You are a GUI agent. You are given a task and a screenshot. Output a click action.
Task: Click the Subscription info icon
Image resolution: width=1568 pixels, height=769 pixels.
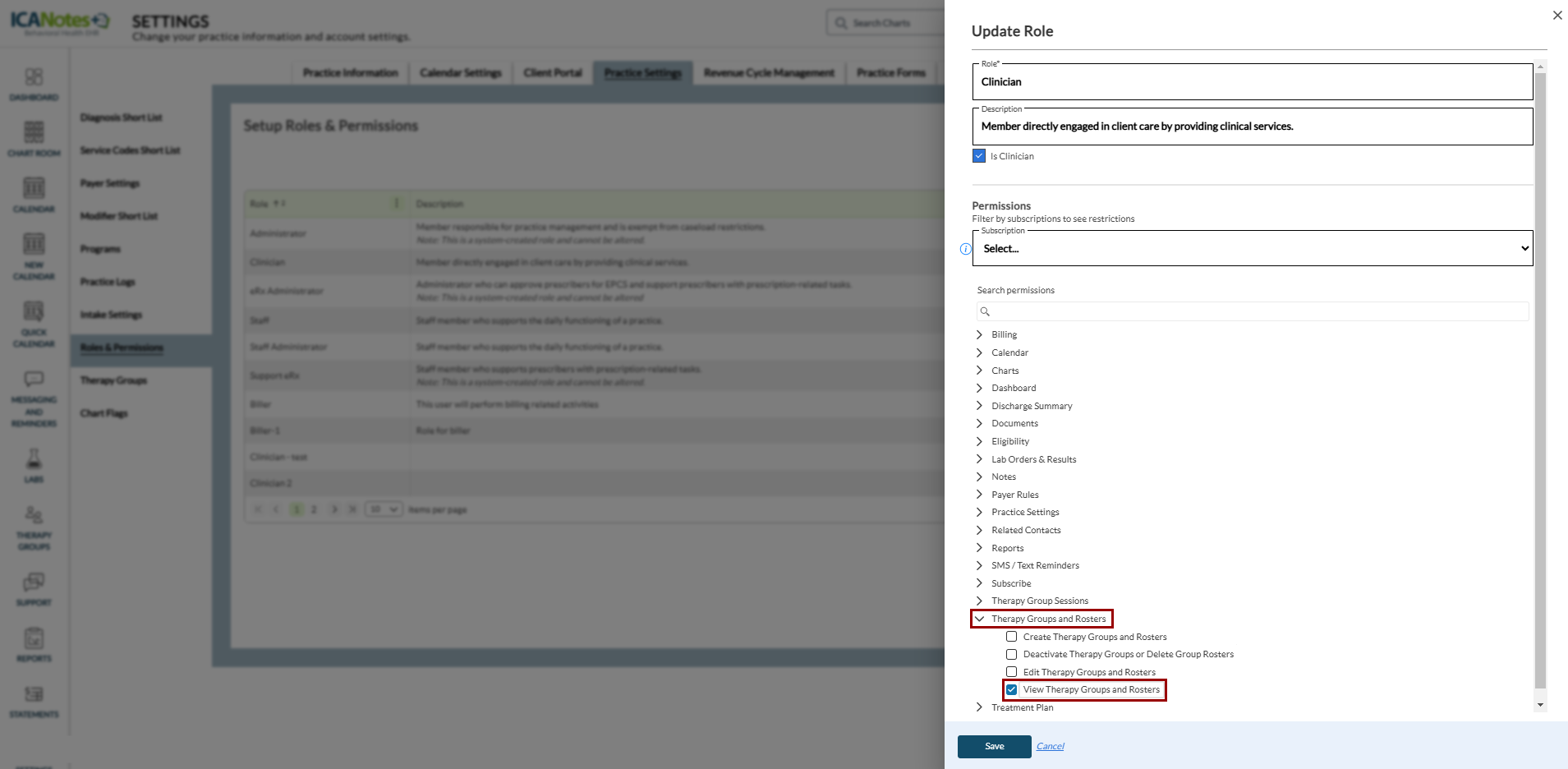point(965,249)
